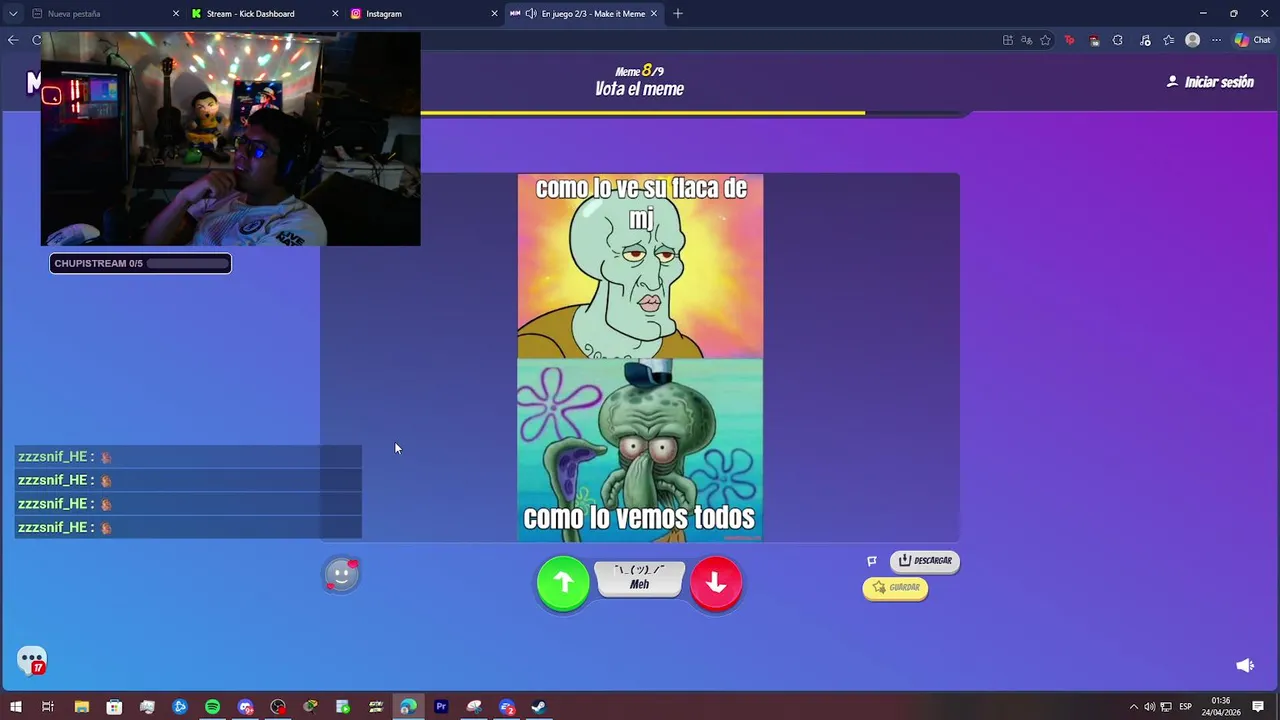
Task: Open File Explorer from taskbar
Action: (x=82, y=707)
